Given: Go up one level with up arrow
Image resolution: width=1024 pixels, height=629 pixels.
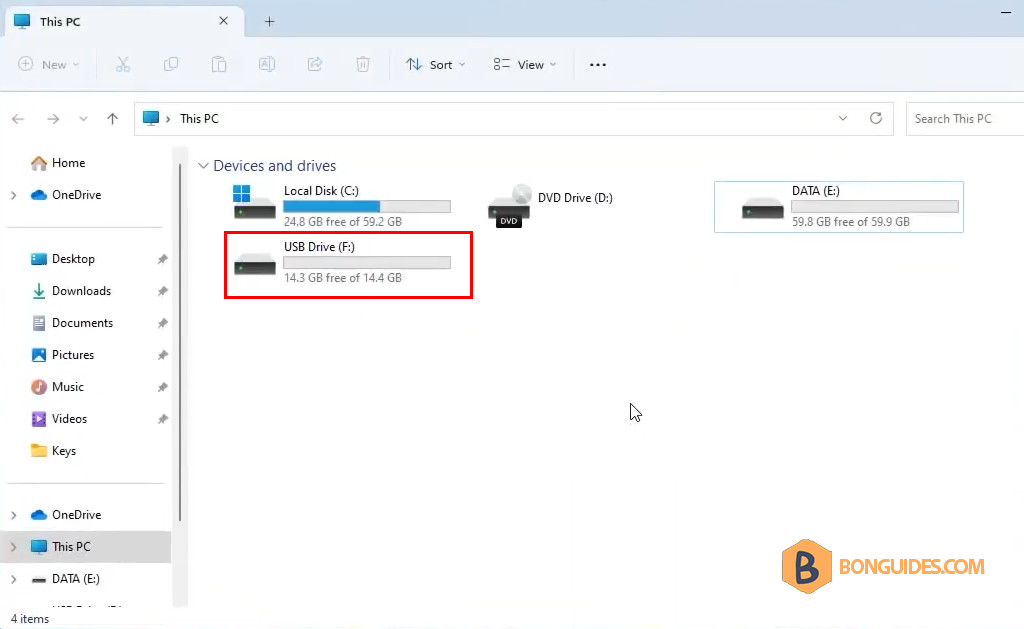Looking at the screenshot, I should [x=112, y=118].
